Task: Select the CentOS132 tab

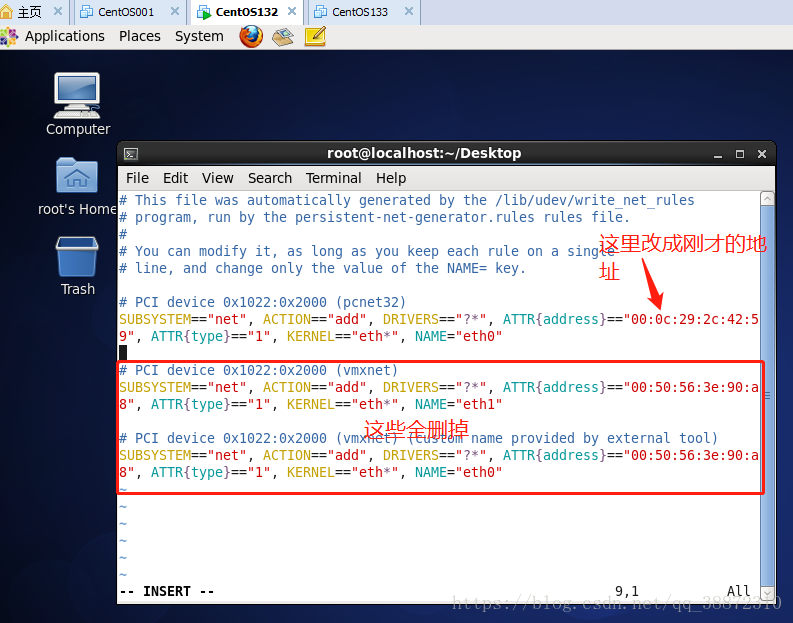Action: click(247, 12)
